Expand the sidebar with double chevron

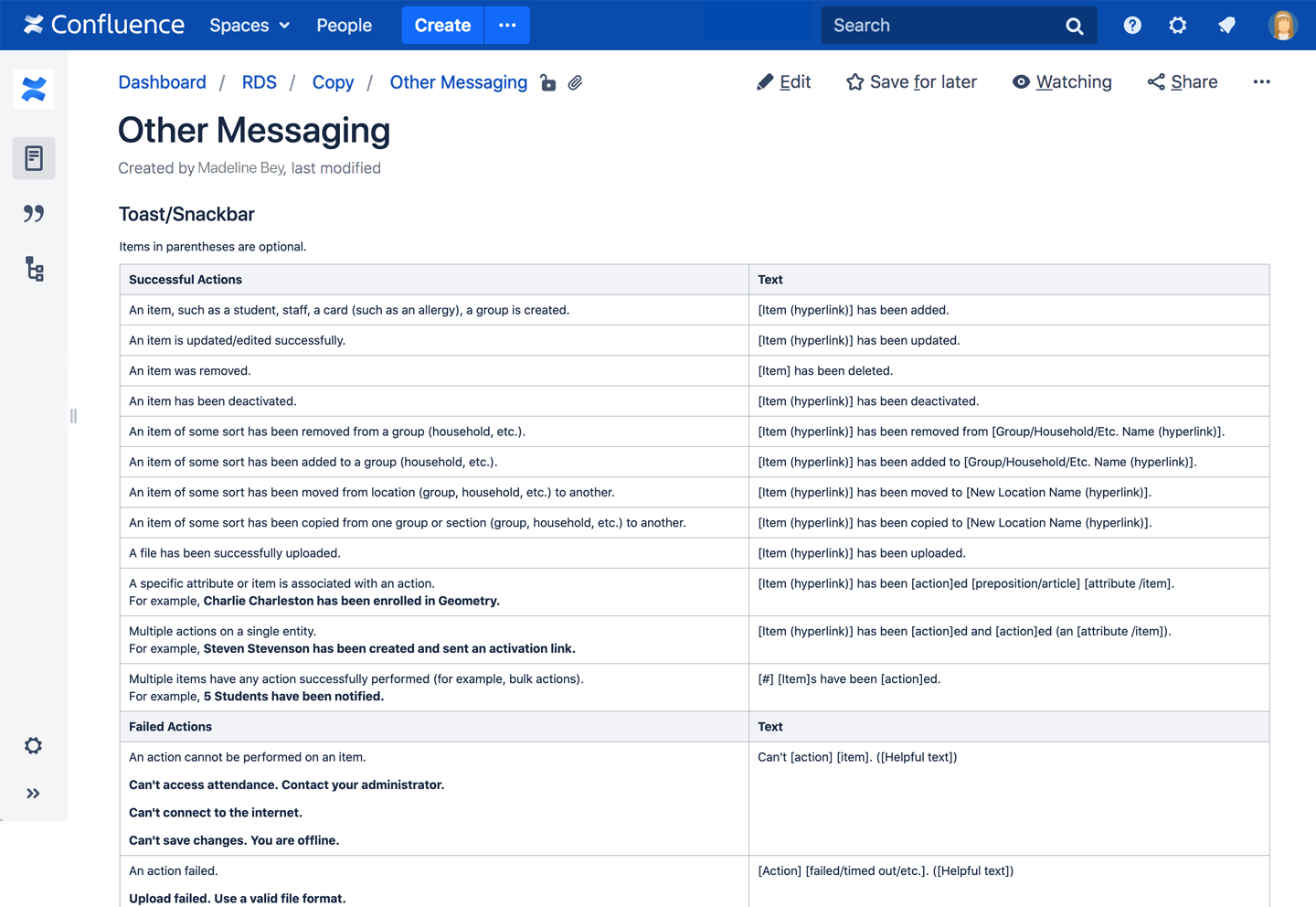coord(33,794)
